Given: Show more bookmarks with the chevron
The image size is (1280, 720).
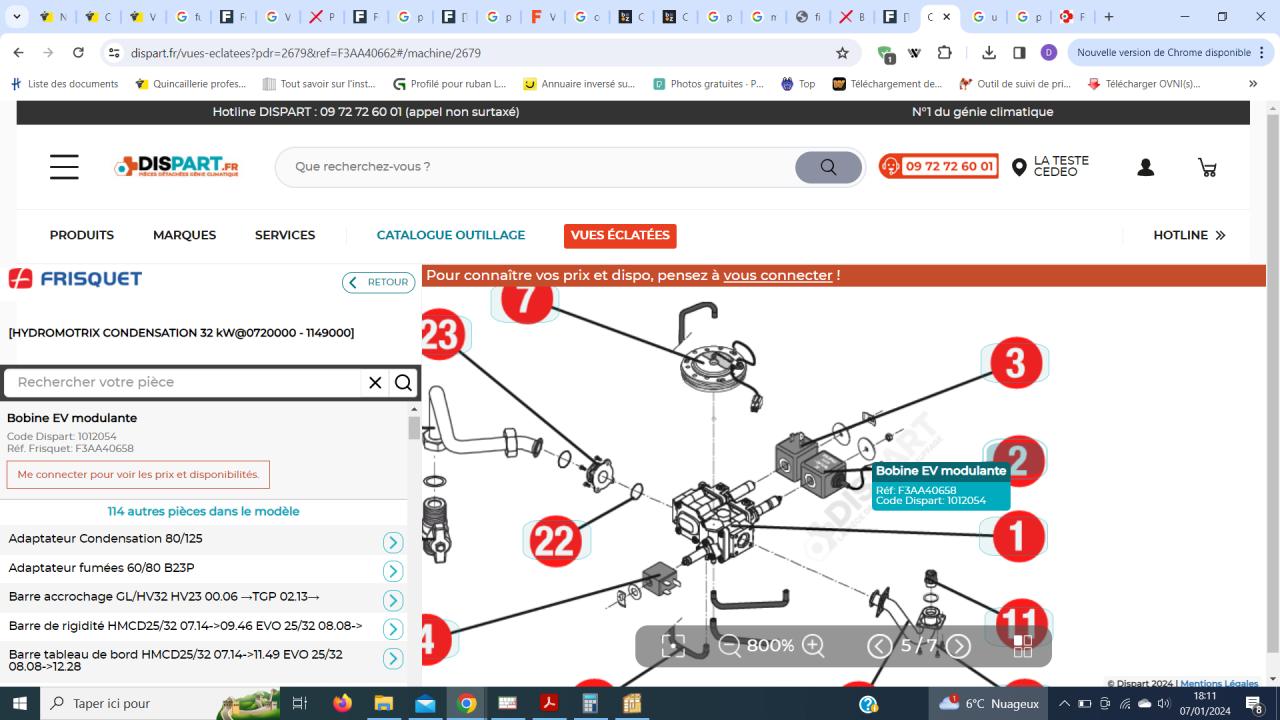Looking at the screenshot, I should (x=1253, y=84).
